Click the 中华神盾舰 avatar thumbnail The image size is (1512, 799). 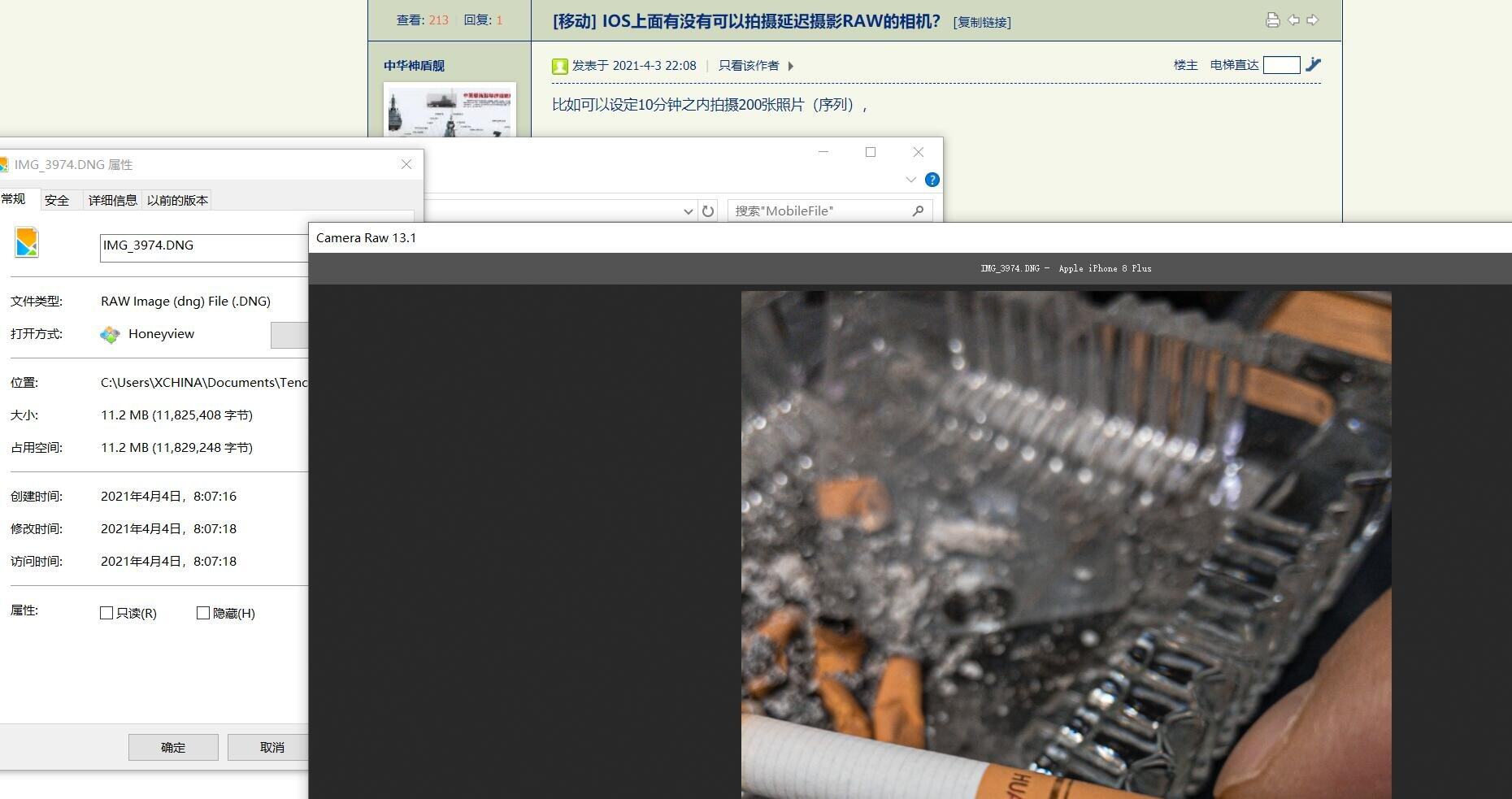coord(450,110)
